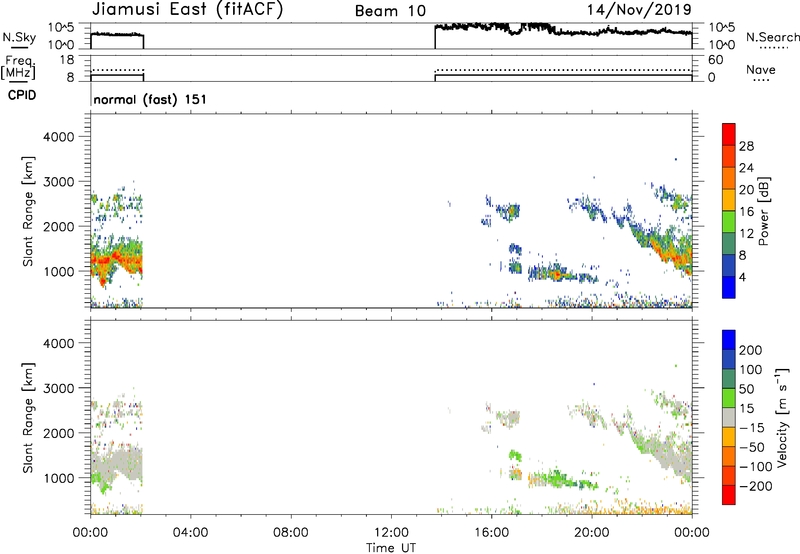Click the "08:00" time tick label
Image resolution: width=800 pixels, height=554 pixels.
coord(291,533)
